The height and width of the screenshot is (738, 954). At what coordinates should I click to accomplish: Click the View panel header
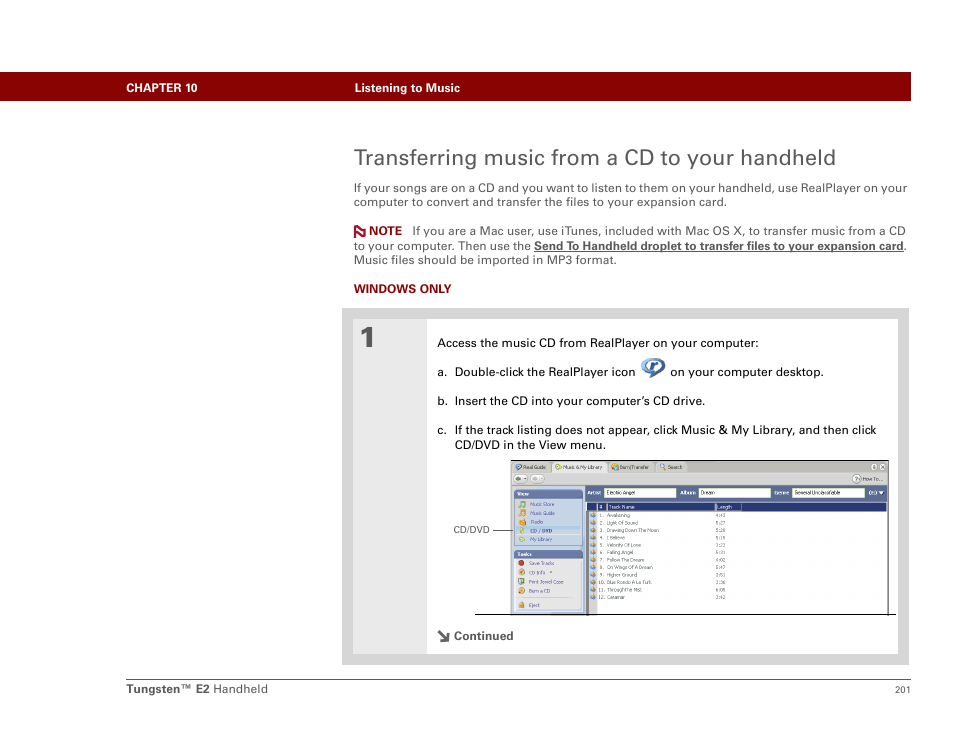548,494
